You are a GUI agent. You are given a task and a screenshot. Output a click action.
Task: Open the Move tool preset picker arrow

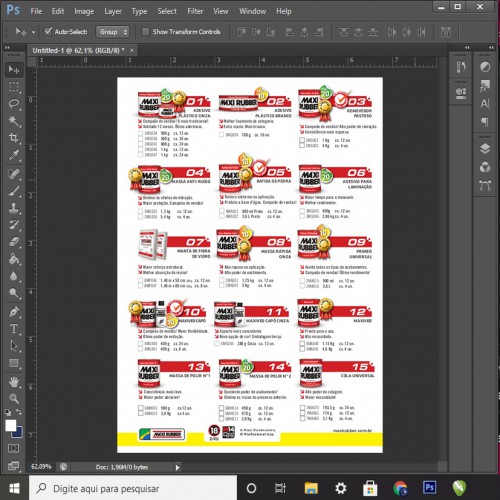33,32
